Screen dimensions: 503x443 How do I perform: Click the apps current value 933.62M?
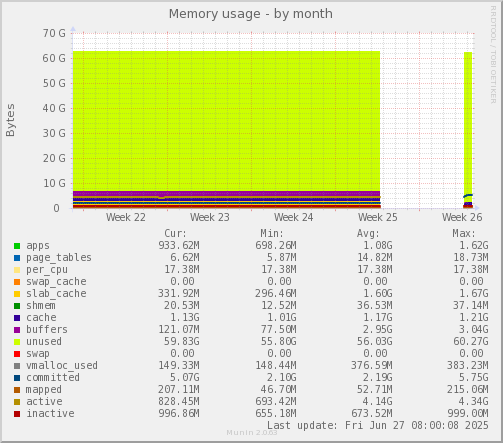[179, 246]
